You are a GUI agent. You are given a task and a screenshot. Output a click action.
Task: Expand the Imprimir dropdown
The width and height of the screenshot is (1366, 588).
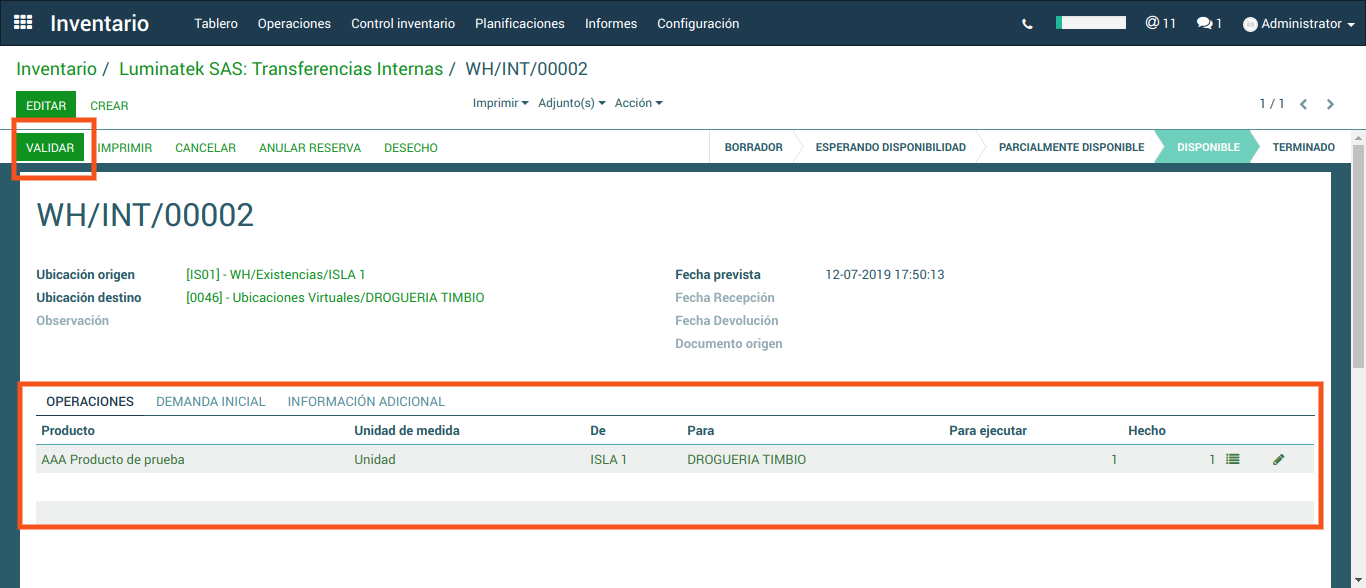pos(500,103)
